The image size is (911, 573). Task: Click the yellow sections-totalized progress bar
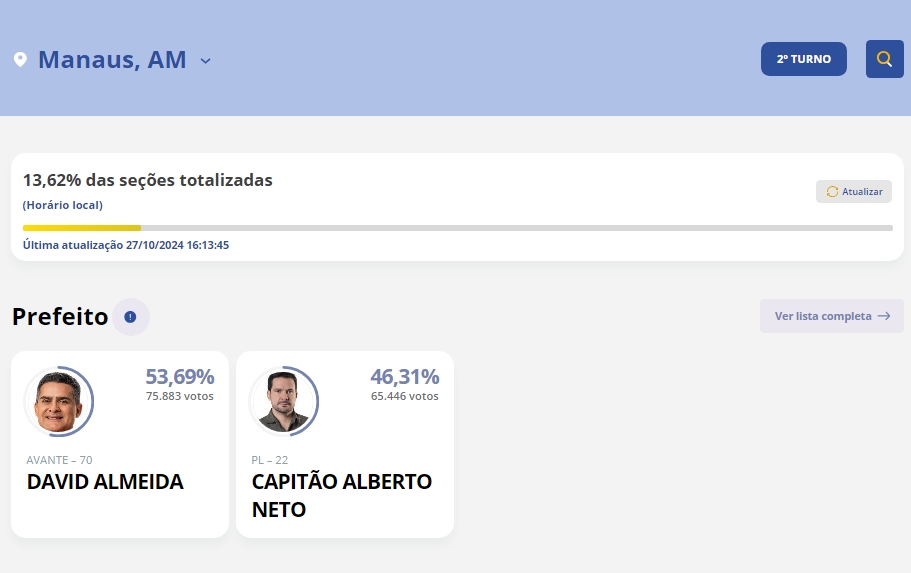click(x=82, y=228)
